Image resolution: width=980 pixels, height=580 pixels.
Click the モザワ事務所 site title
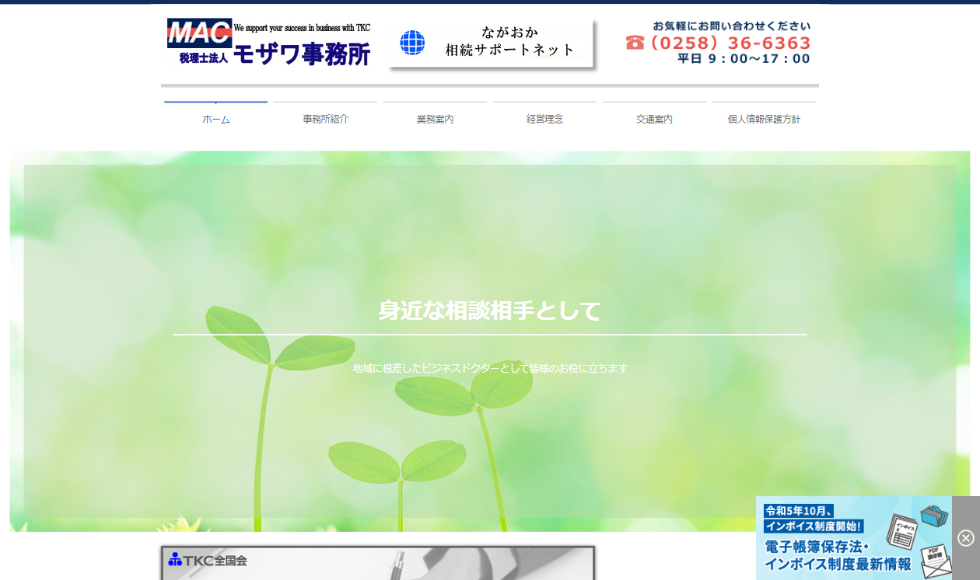(x=301, y=54)
